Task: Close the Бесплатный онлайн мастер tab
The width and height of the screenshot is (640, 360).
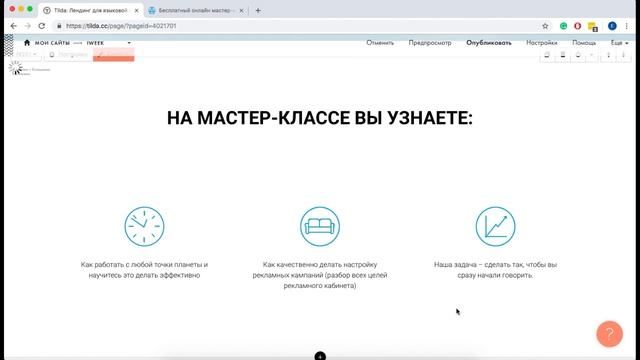Action: coord(241,11)
